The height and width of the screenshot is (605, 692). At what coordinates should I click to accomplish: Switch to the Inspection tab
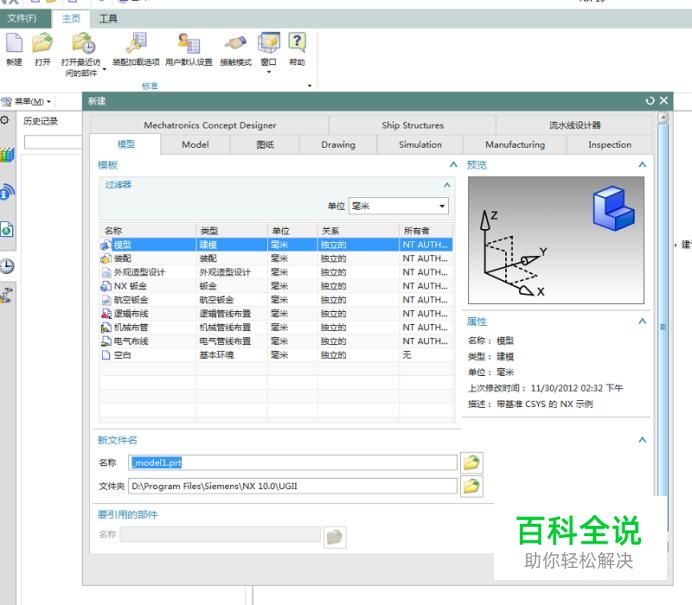tap(609, 144)
